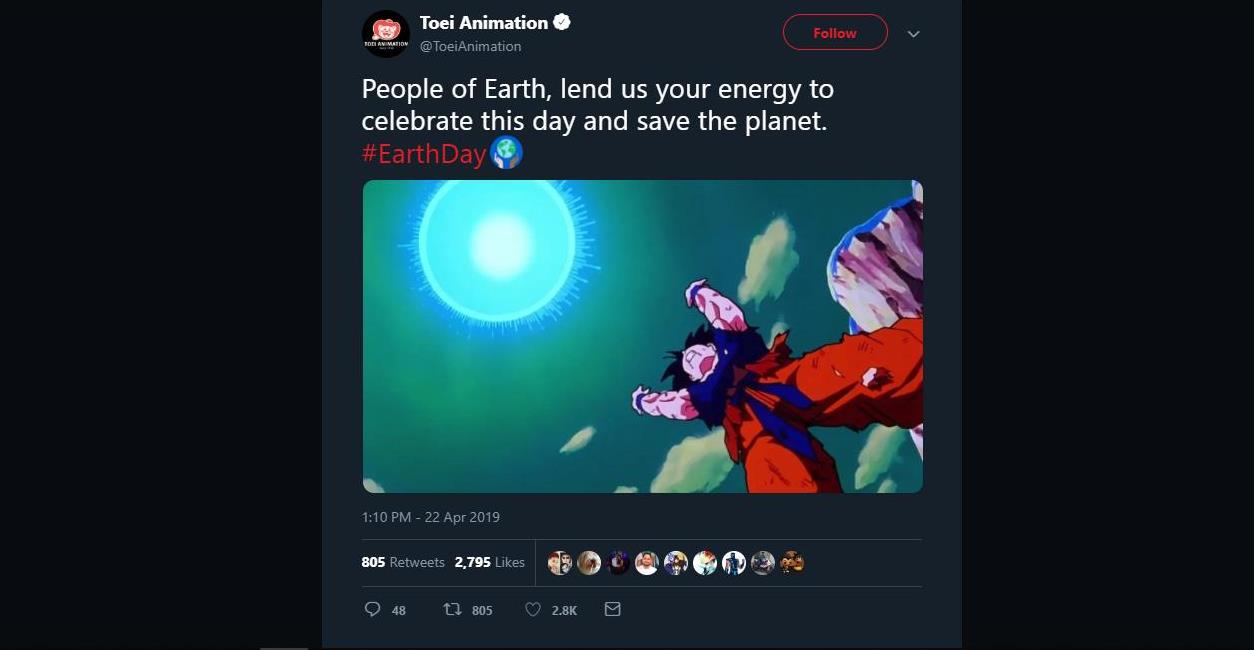Image resolution: width=1254 pixels, height=650 pixels.
Task: Follow the Toei Animation account
Action: [x=834, y=33]
